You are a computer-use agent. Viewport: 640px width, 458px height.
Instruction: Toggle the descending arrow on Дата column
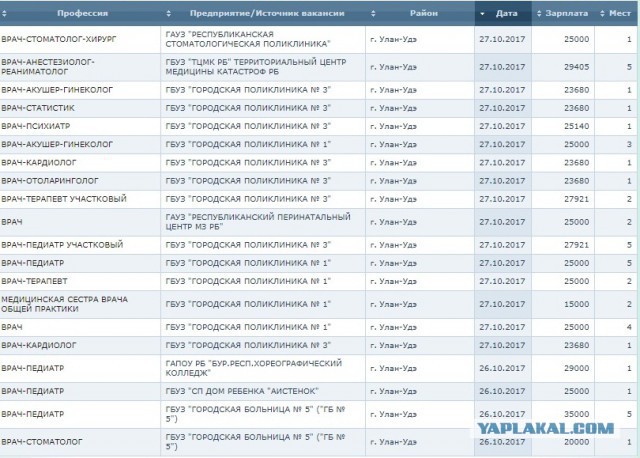click(482, 14)
